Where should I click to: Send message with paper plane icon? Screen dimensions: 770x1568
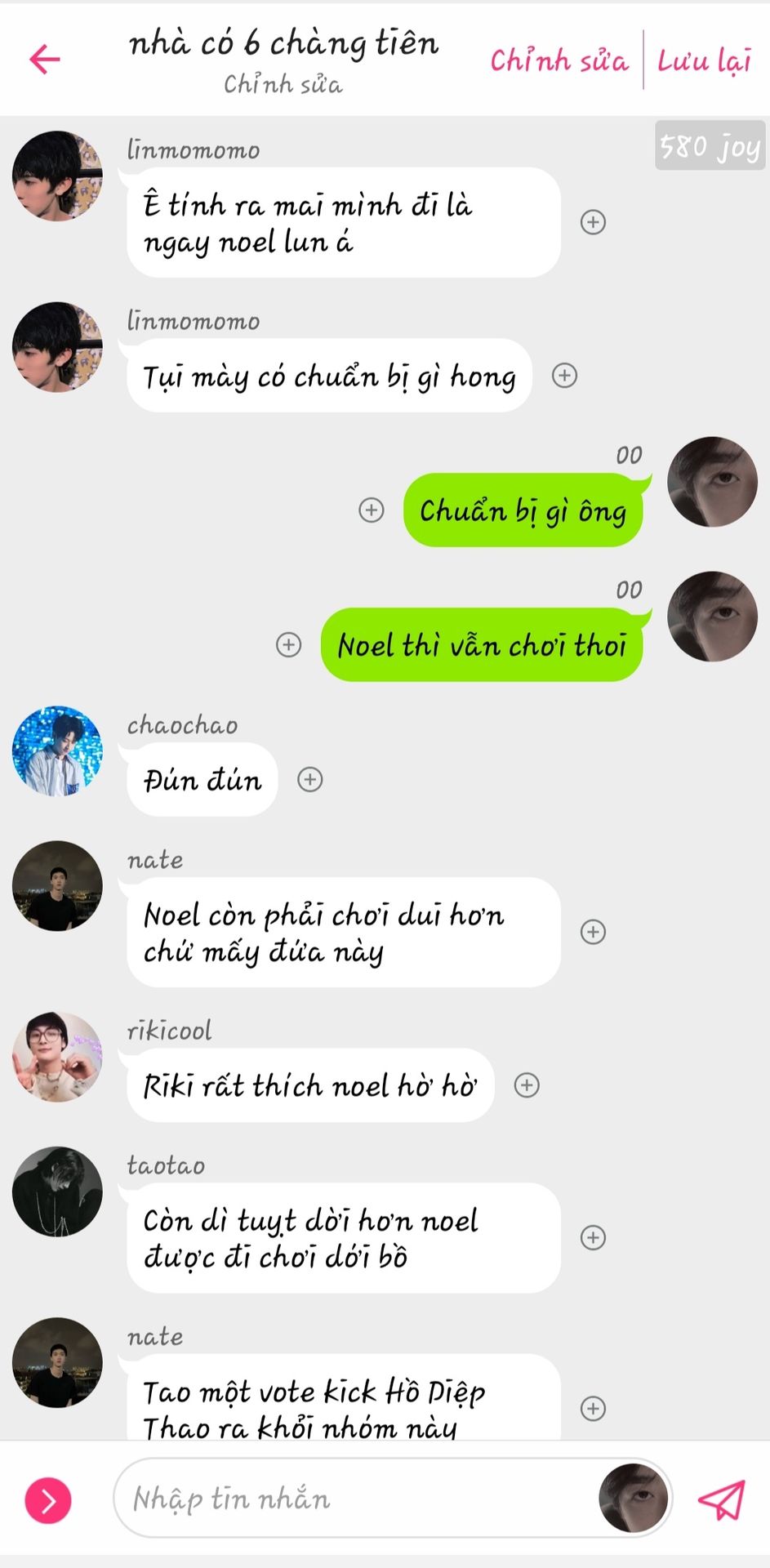pos(722,1499)
